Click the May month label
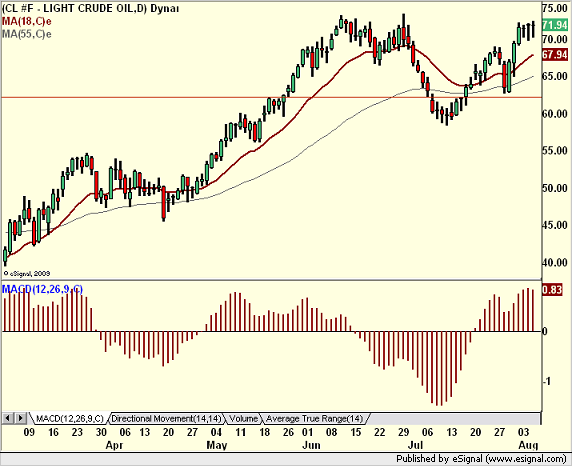 pyautogui.click(x=217, y=446)
